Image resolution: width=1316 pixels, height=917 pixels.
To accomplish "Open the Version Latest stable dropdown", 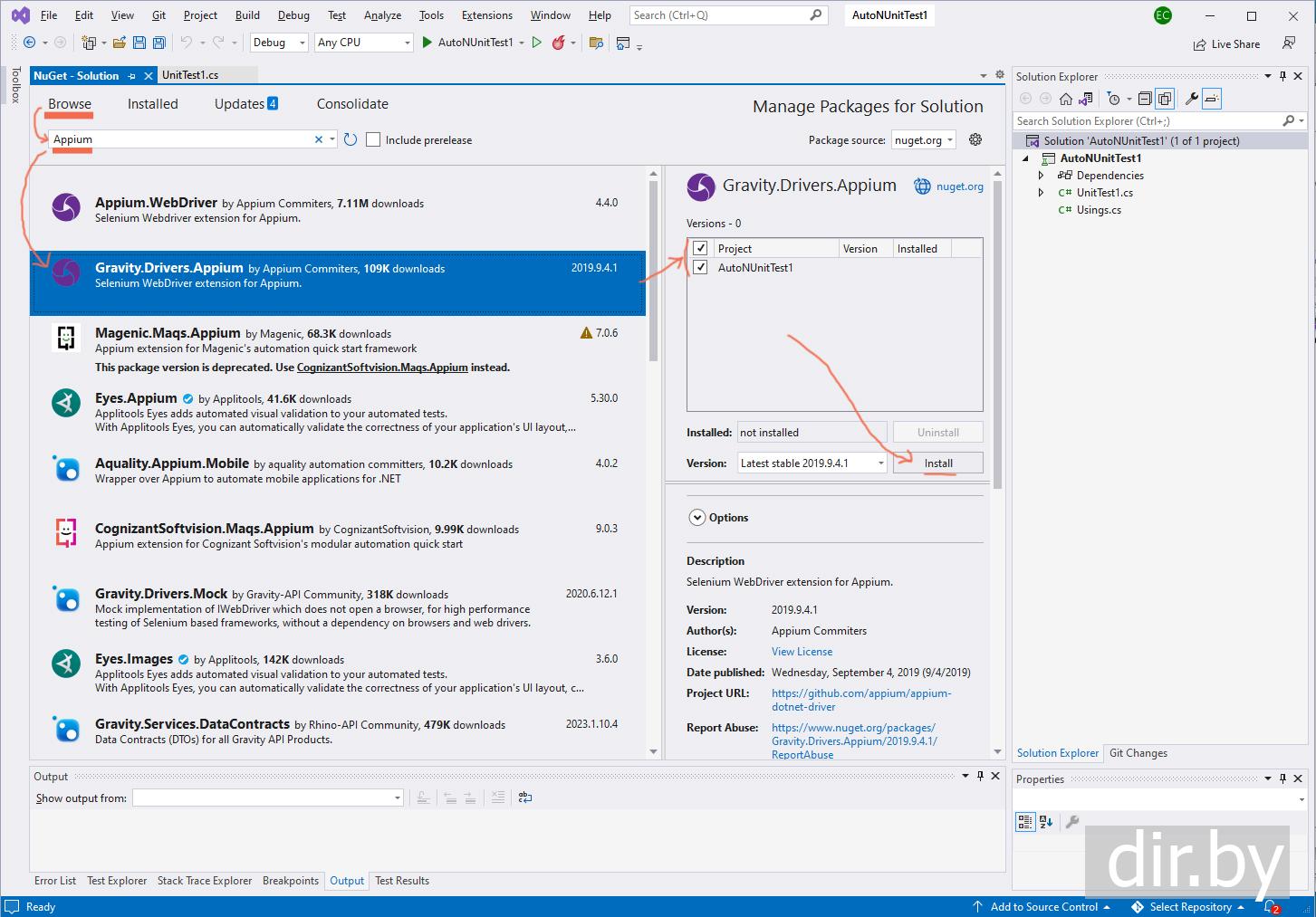I will tap(812, 463).
